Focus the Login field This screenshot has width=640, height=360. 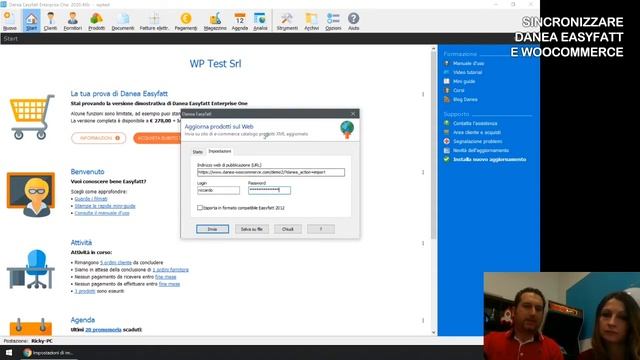click(x=218, y=190)
